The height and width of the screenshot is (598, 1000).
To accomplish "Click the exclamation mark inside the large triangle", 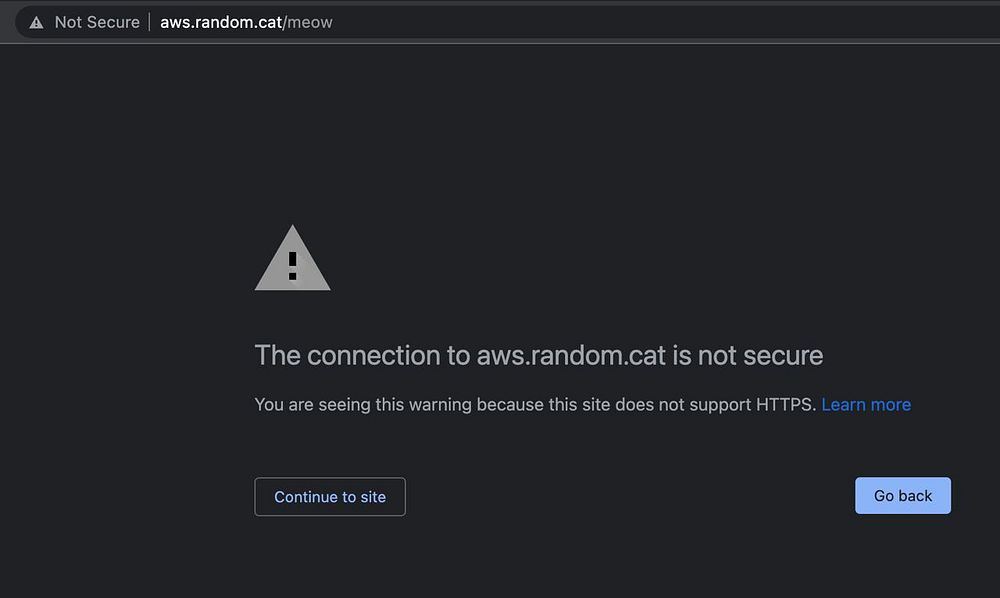I will 292,266.
